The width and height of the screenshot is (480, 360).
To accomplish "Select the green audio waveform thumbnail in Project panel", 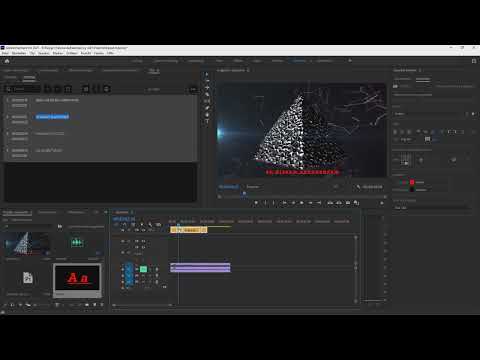I will [78, 243].
